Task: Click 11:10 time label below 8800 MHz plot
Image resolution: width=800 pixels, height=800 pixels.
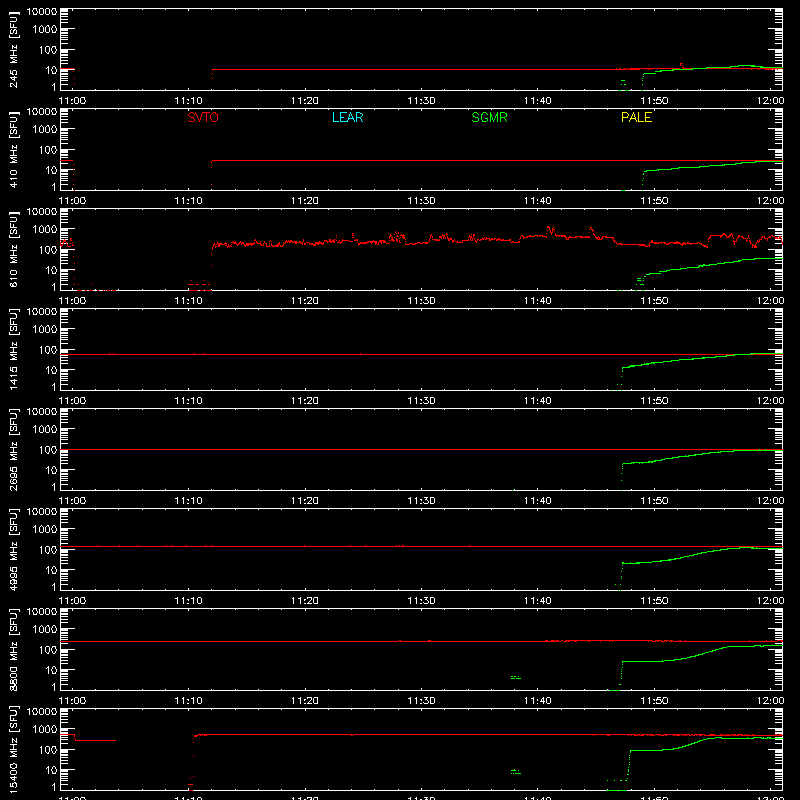Action: pos(188,701)
